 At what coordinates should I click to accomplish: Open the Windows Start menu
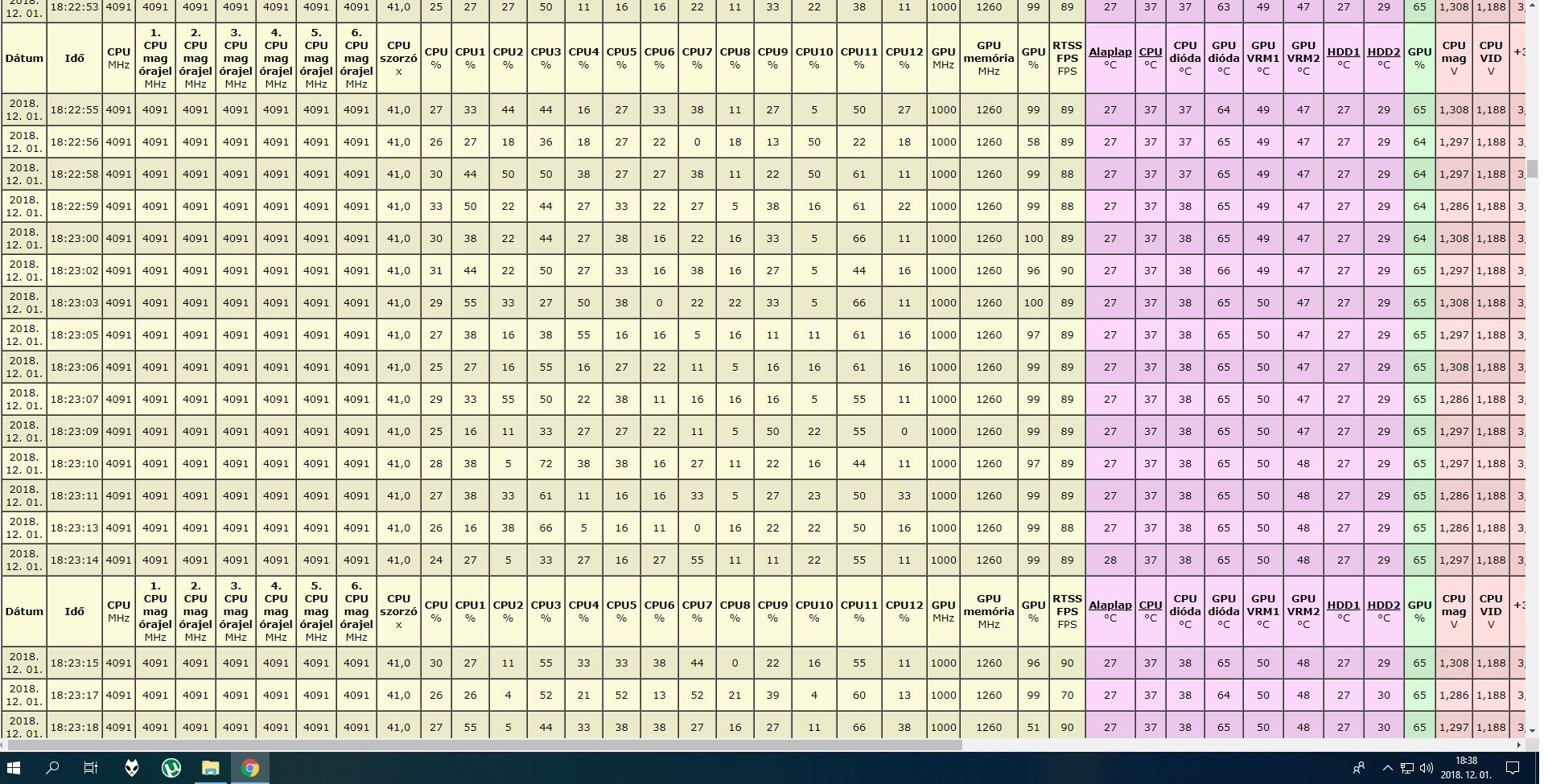[x=14, y=768]
